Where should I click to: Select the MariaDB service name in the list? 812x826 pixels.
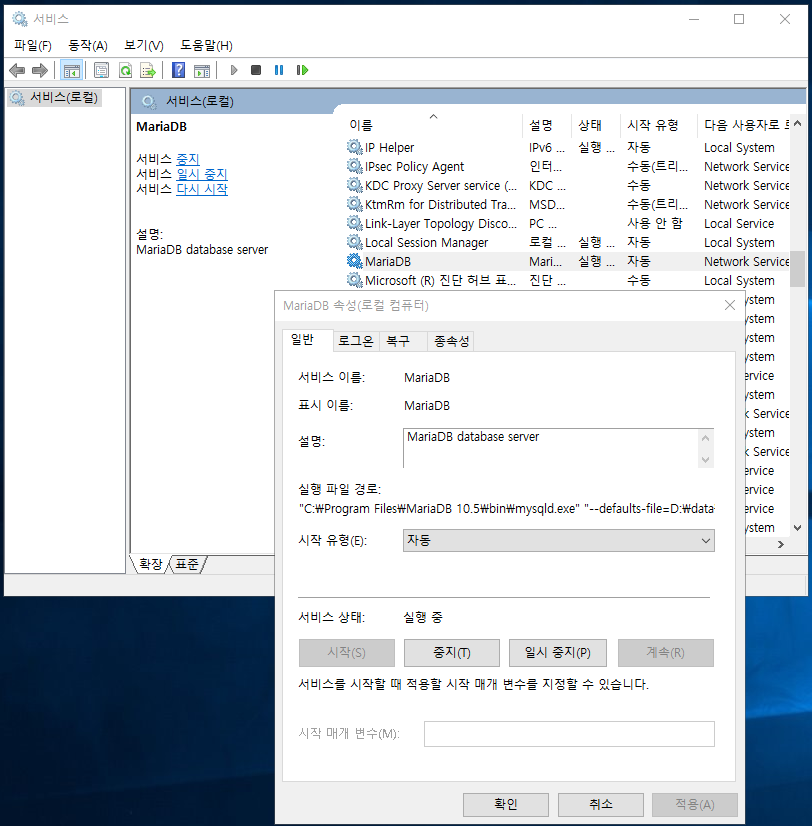point(388,261)
